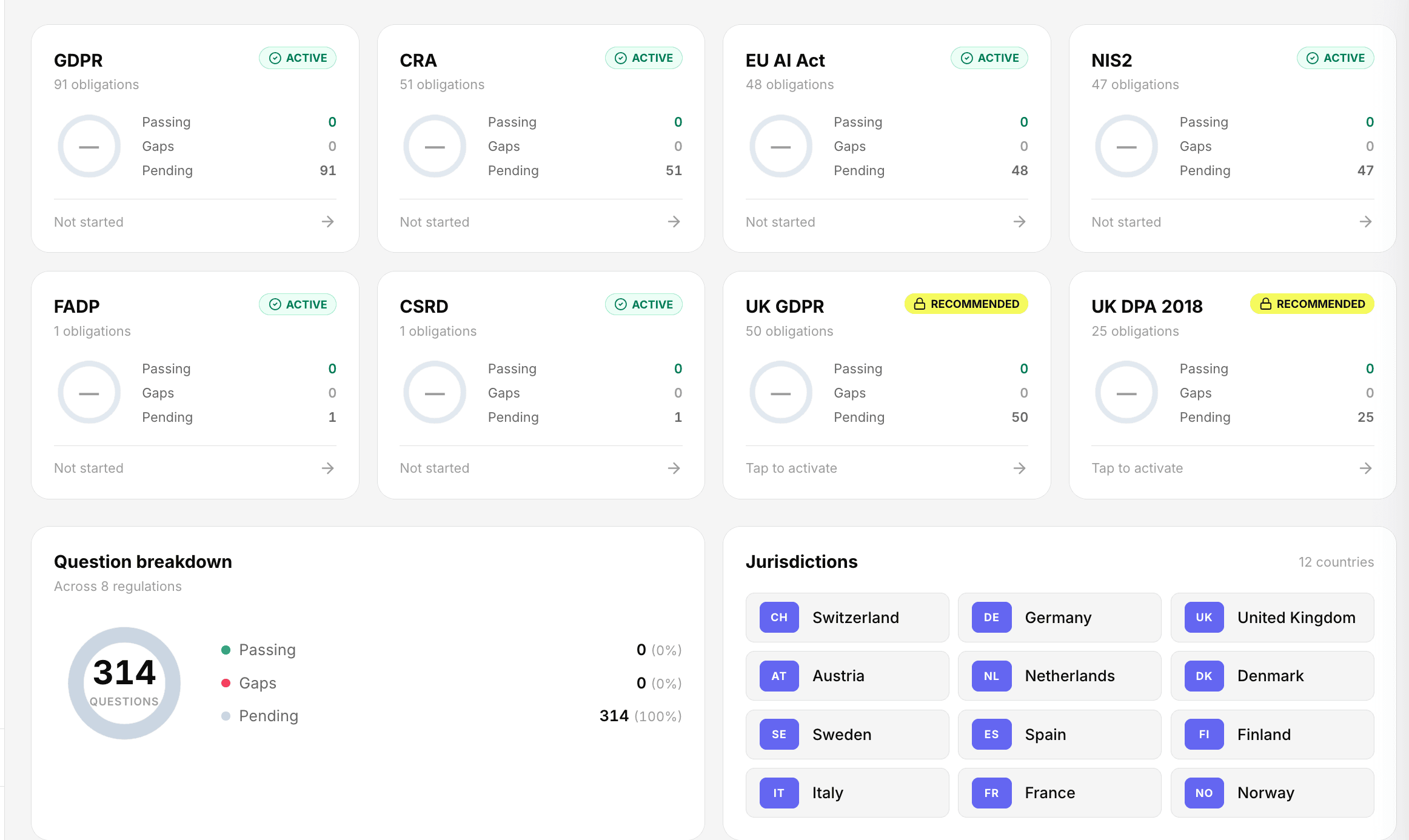Click the CH country code badge
The image size is (1409, 840).
pos(779,617)
